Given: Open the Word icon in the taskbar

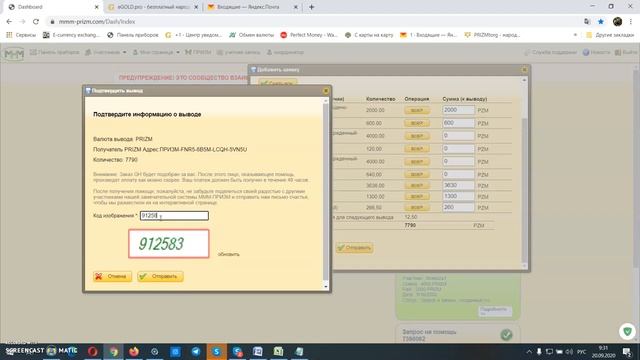Looking at the screenshot, I should [258, 351].
